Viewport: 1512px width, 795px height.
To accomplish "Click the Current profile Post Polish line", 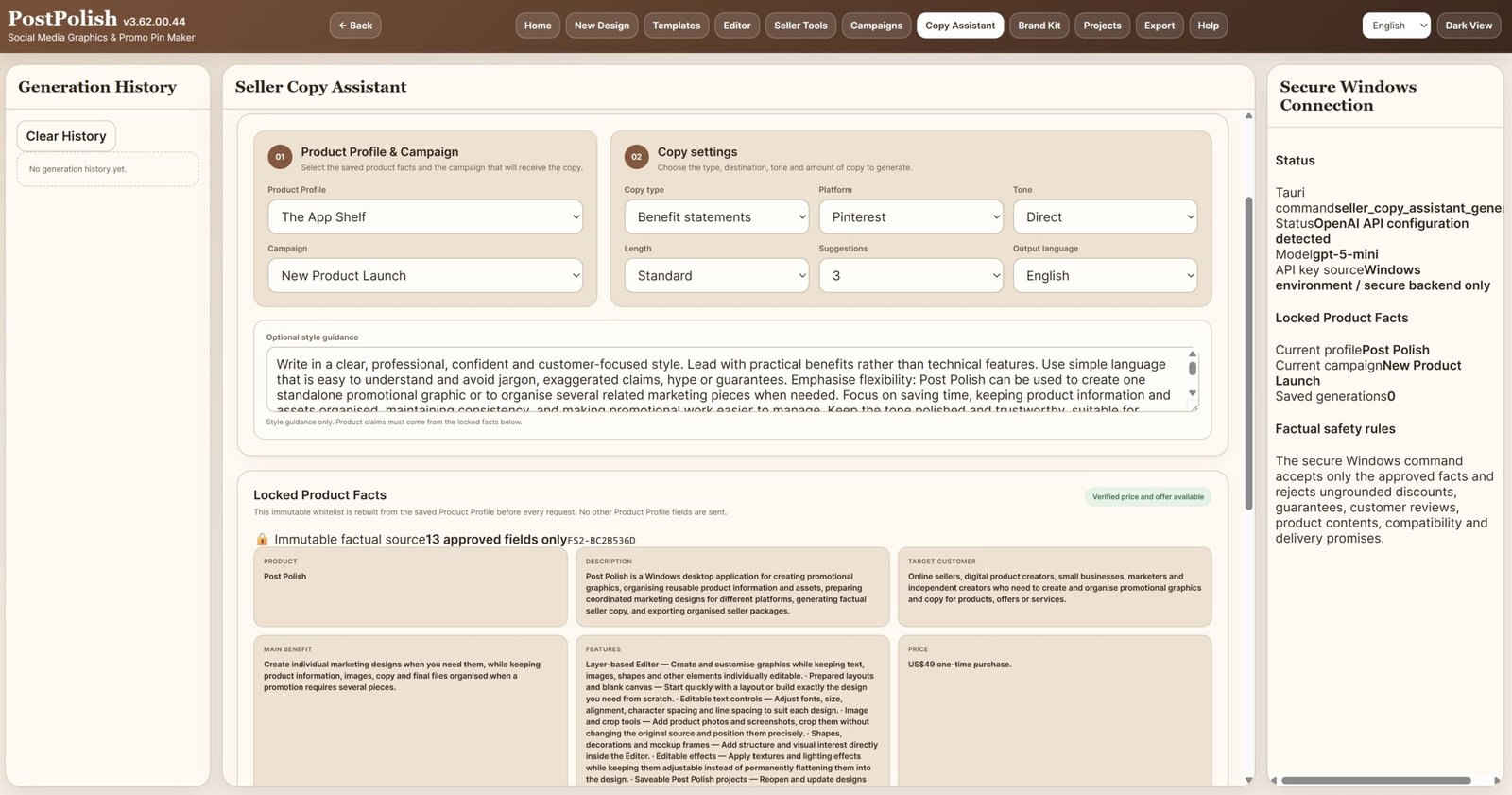I will (x=1352, y=350).
